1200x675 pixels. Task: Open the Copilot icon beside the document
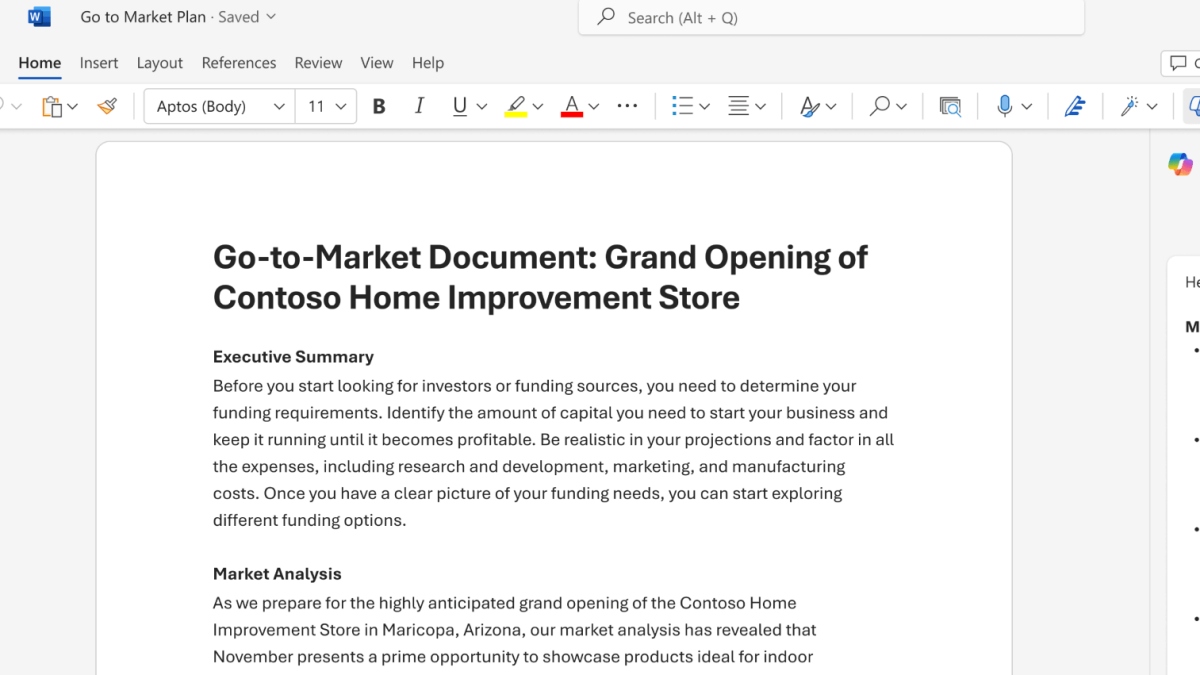coord(1180,164)
